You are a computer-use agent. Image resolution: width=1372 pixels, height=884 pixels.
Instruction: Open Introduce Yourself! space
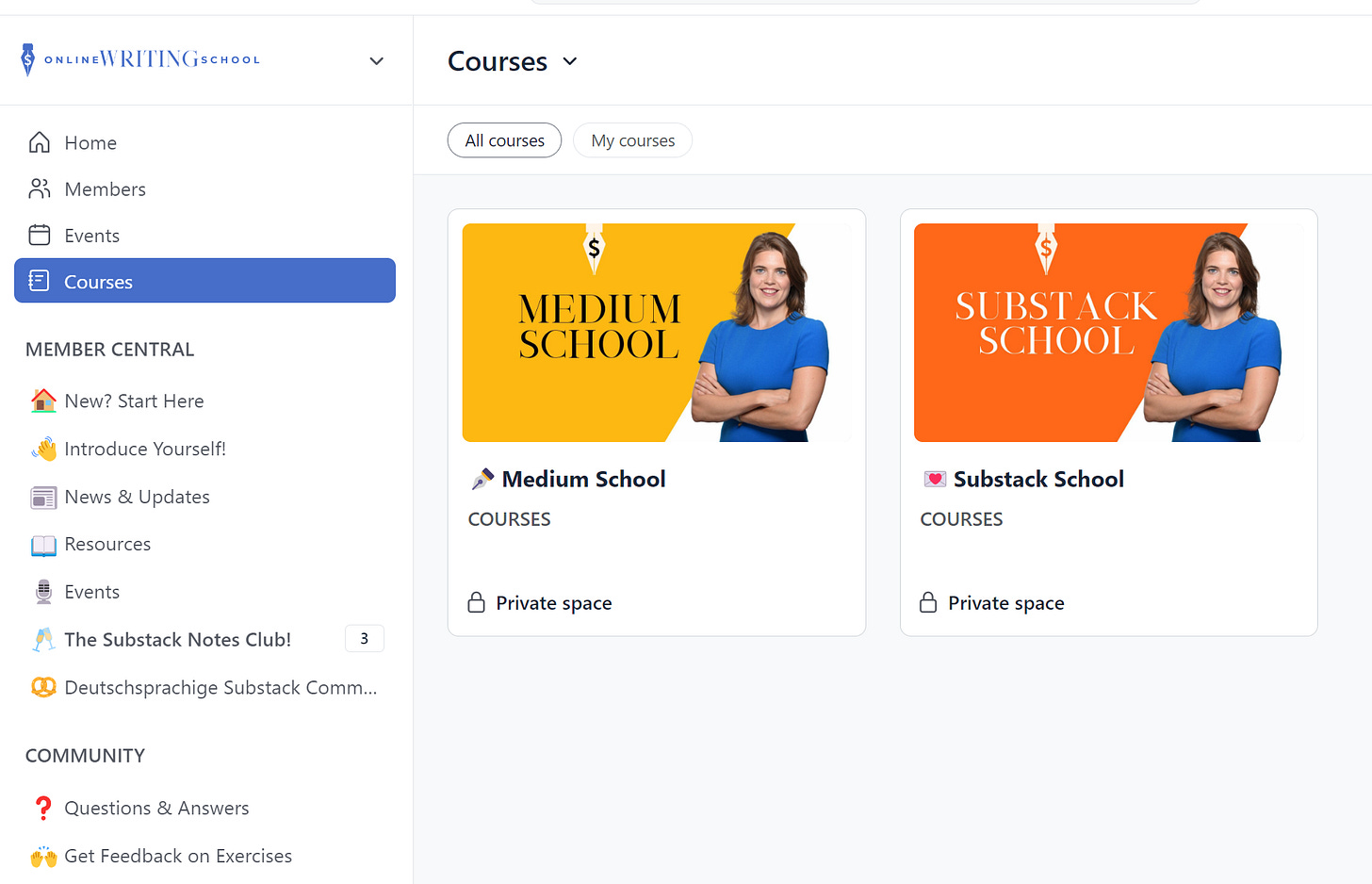(145, 449)
